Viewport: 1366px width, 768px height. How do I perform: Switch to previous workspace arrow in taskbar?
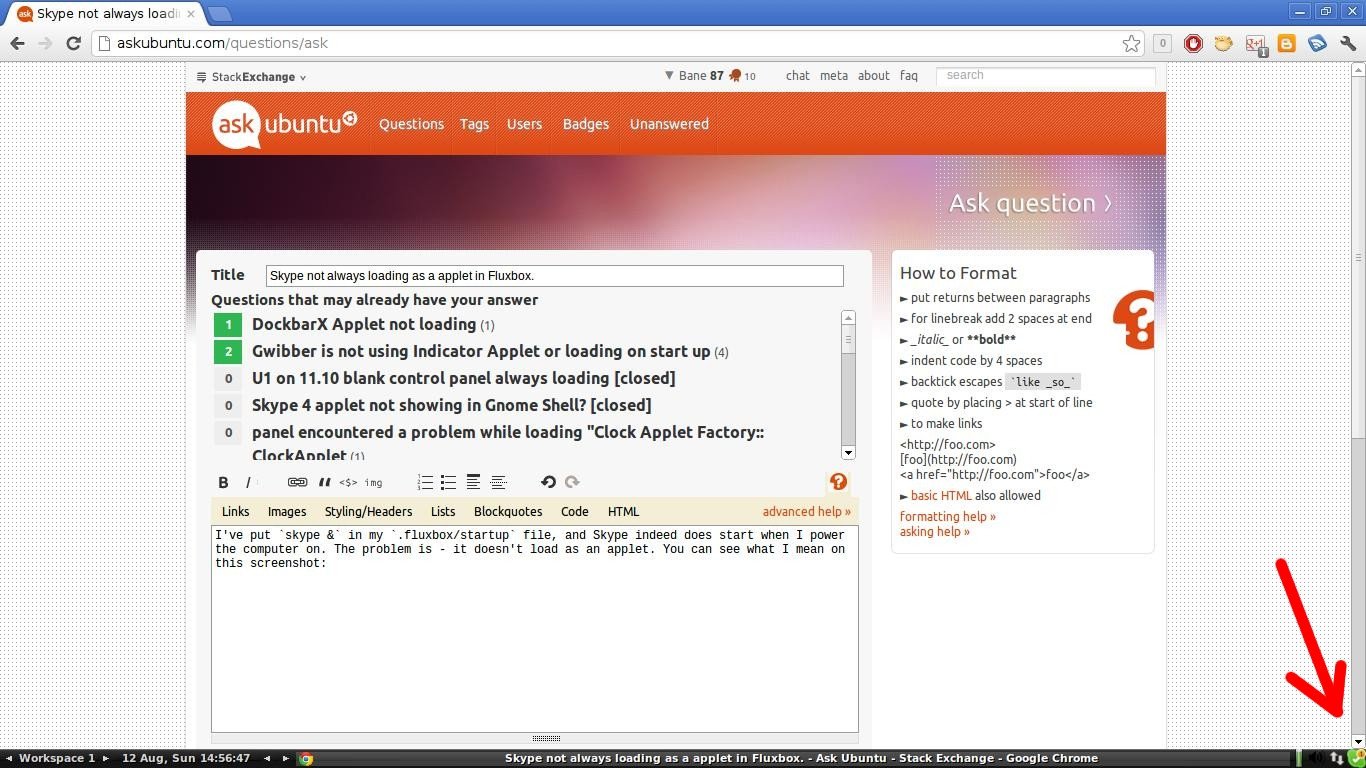9,758
